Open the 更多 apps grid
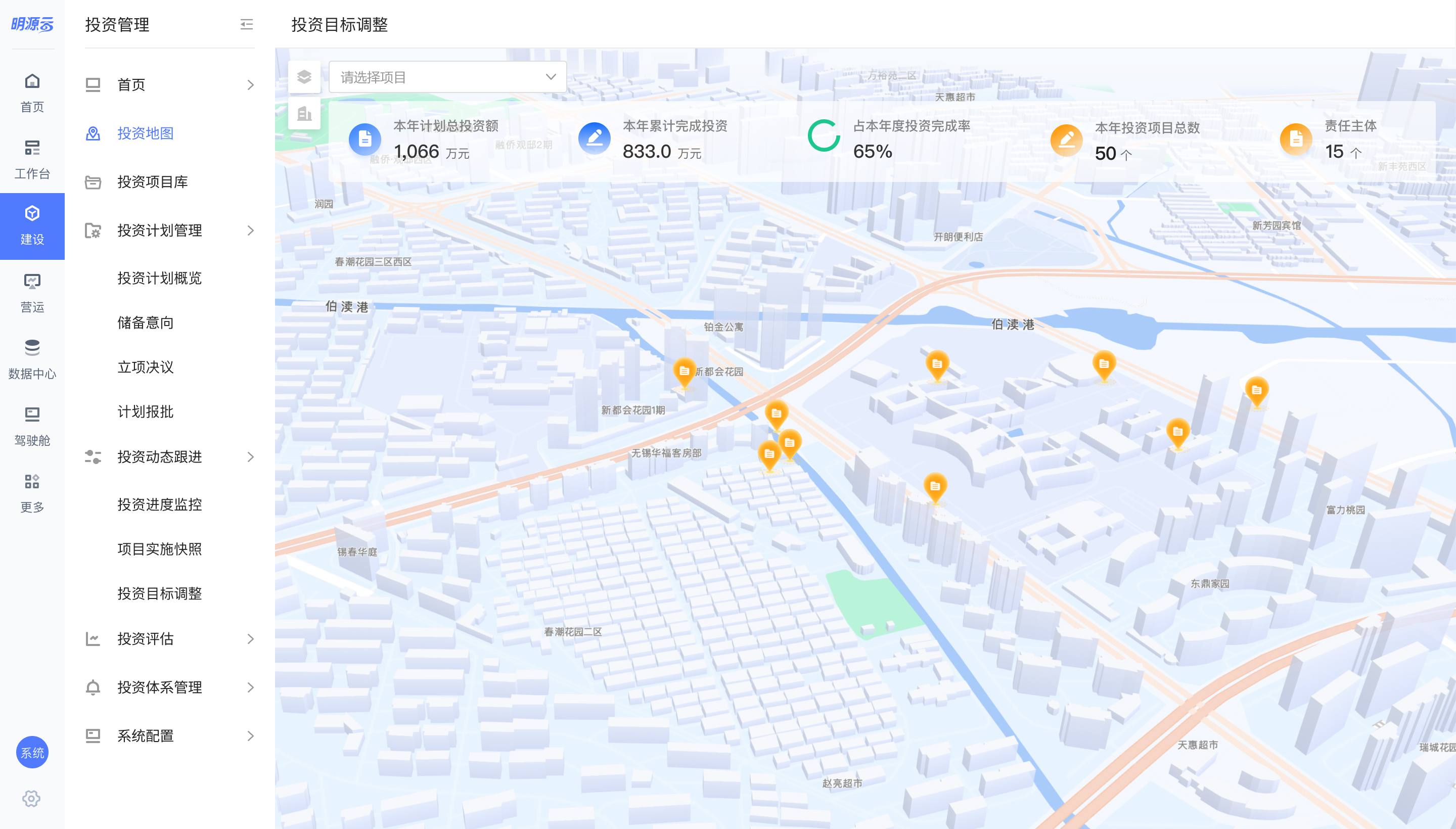 (x=32, y=492)
